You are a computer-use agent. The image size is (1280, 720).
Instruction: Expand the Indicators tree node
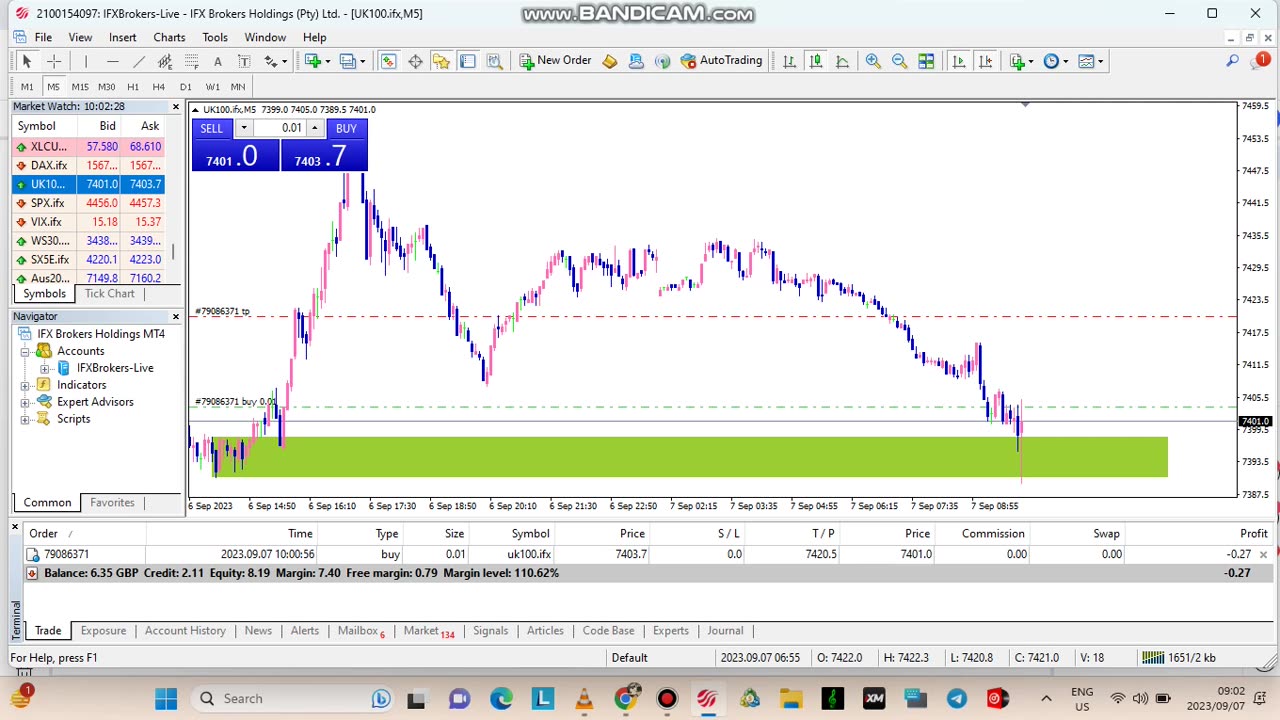[25, 385]
